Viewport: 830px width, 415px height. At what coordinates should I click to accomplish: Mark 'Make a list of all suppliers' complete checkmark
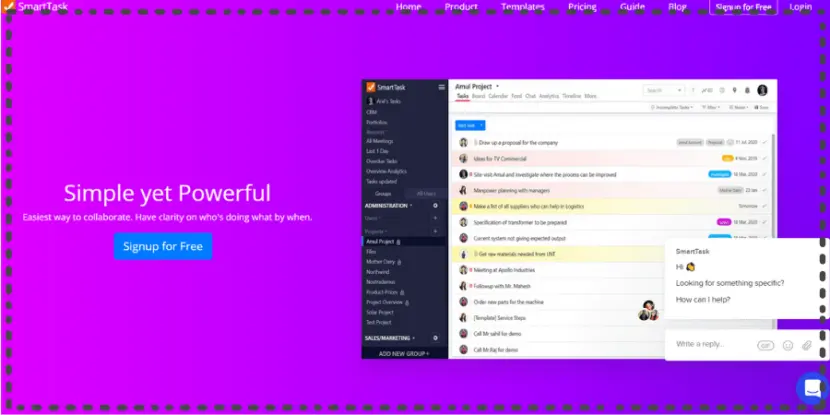[765, 206]
